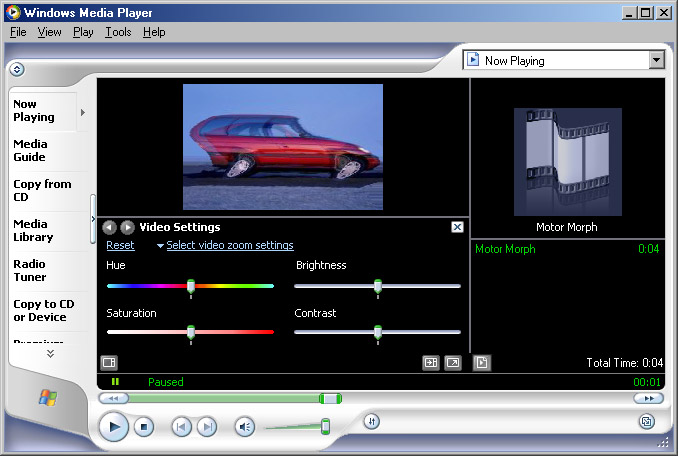
Task: Click the Brightness slider thumb
Action: pos(378,287)
